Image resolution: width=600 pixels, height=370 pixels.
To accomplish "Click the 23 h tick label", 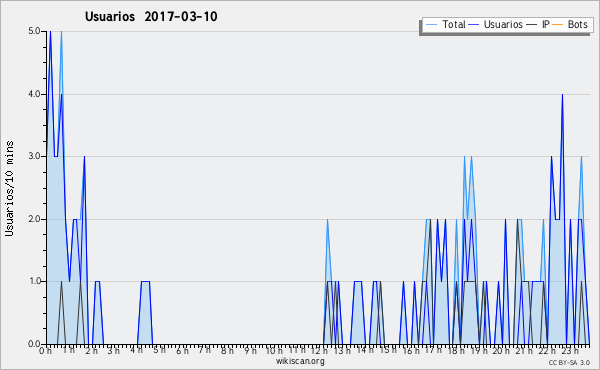I will click(570, 350).
